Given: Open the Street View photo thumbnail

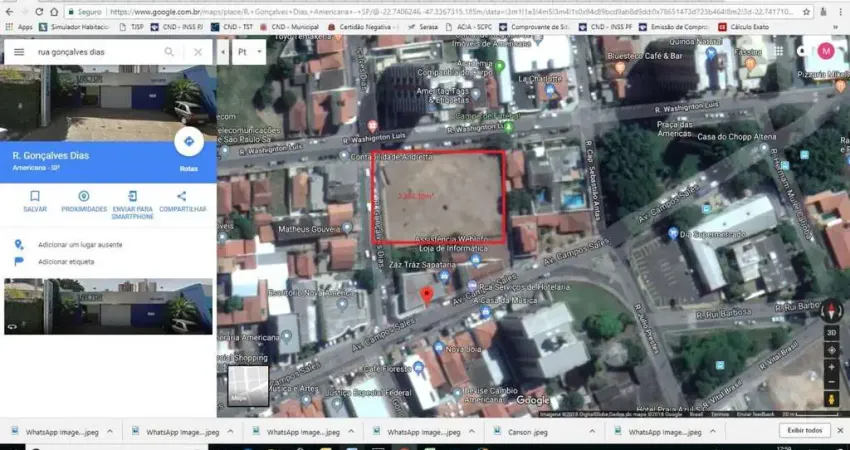Looking at the screenshot, I should pos(108,306).
